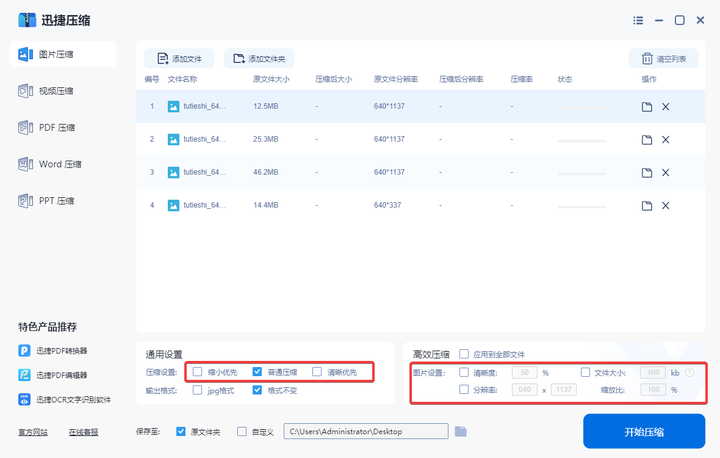Open the 图片压缩 sidebar tab
720x458 pixels.
pyautogui.click(x=63, y=54)
